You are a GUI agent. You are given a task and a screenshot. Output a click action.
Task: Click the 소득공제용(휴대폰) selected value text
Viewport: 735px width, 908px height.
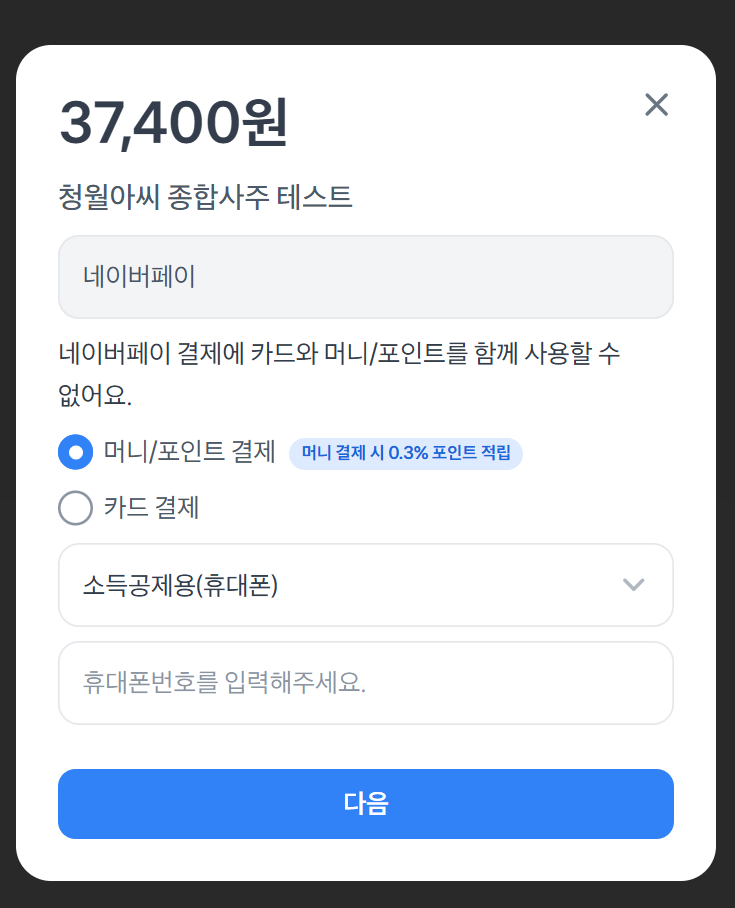180,585
